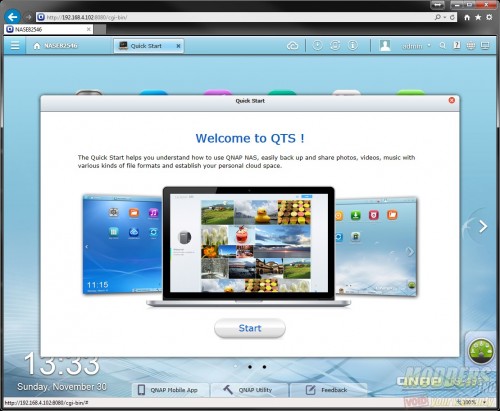This screenshot has width=500, height=411.
Task: Open external devices icon in the toolbar
Action: [335, 45]
